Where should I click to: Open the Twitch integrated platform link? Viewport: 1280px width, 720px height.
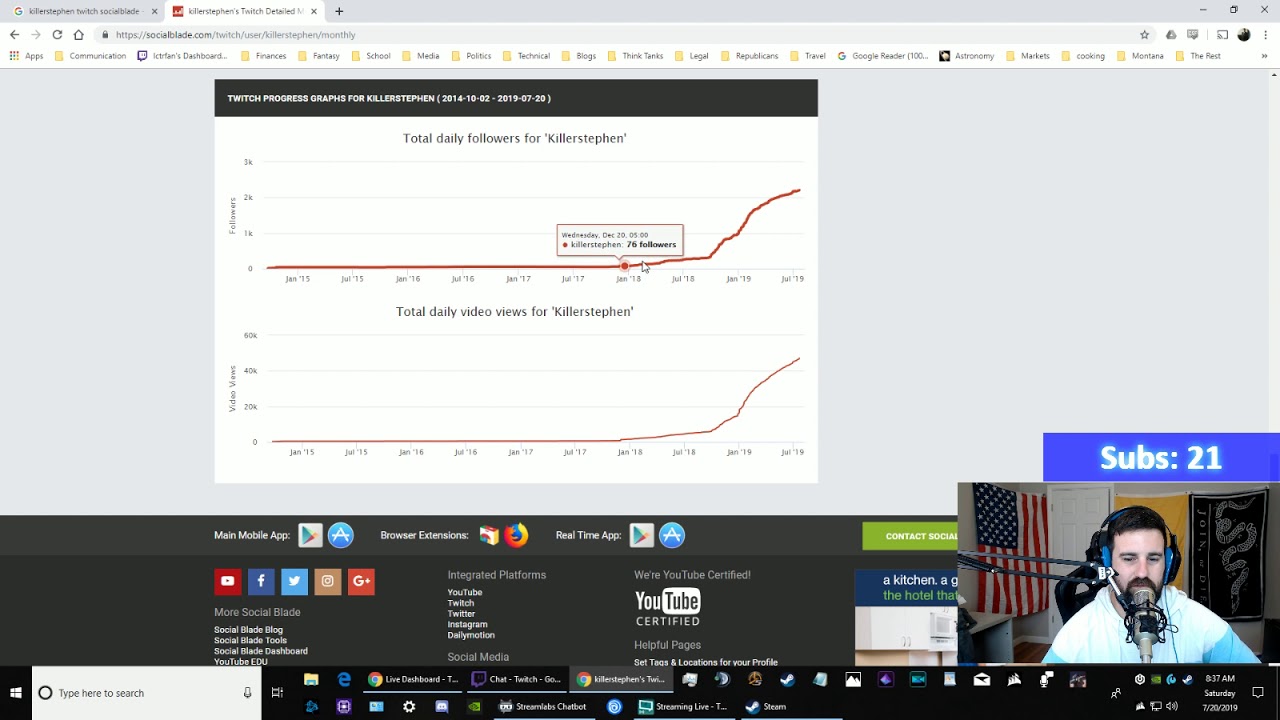[x=461, y=603]
